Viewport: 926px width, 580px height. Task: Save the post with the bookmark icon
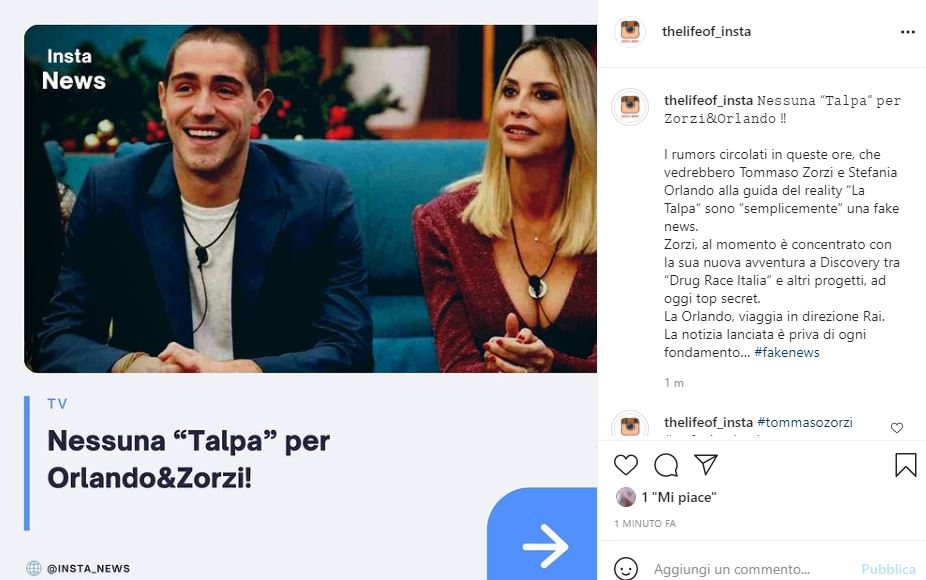click(x=905, y=465)
